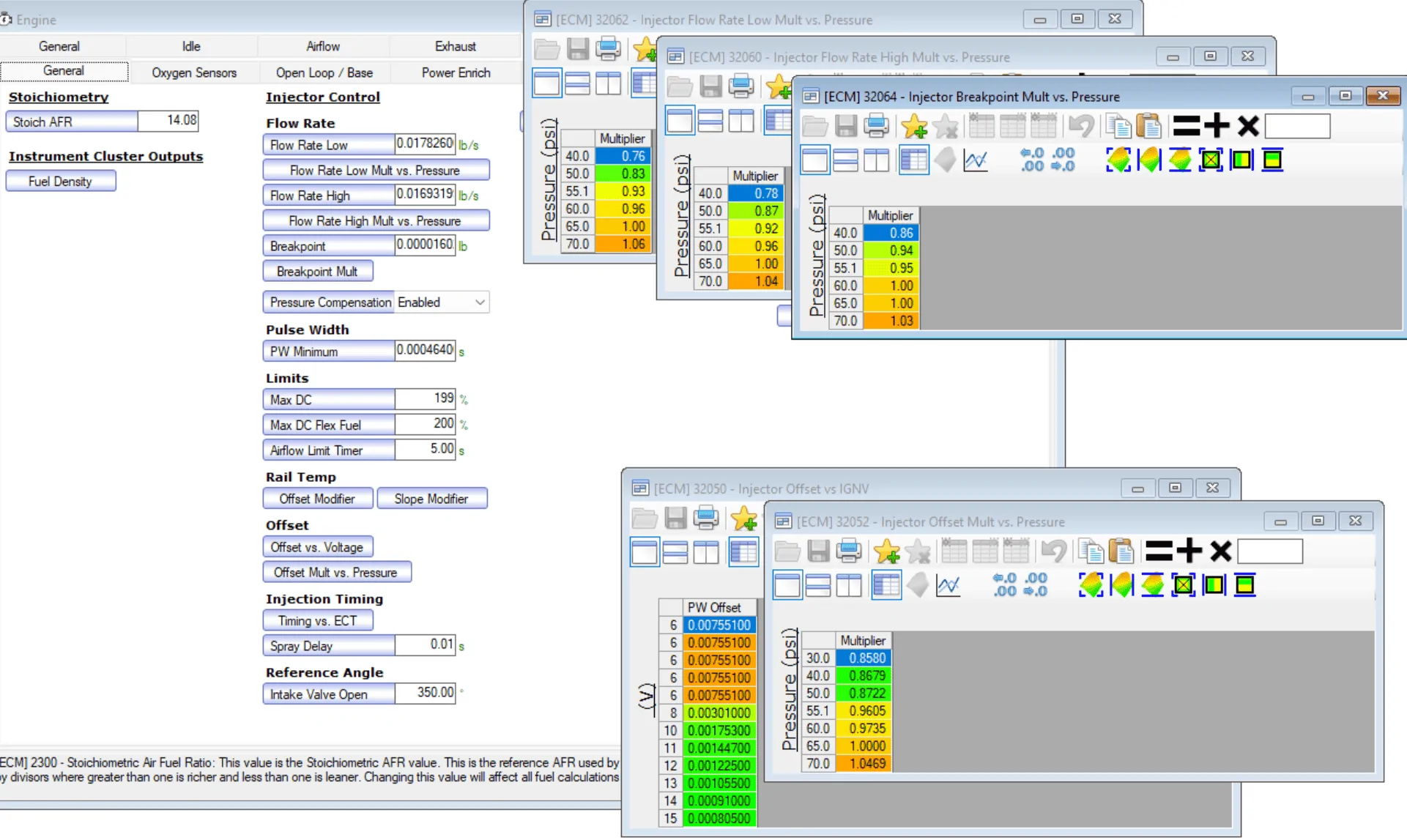Screen dimensions: 1407x840
Task: Click crossed-square select icon in 32064 window
Action: 1211,160
